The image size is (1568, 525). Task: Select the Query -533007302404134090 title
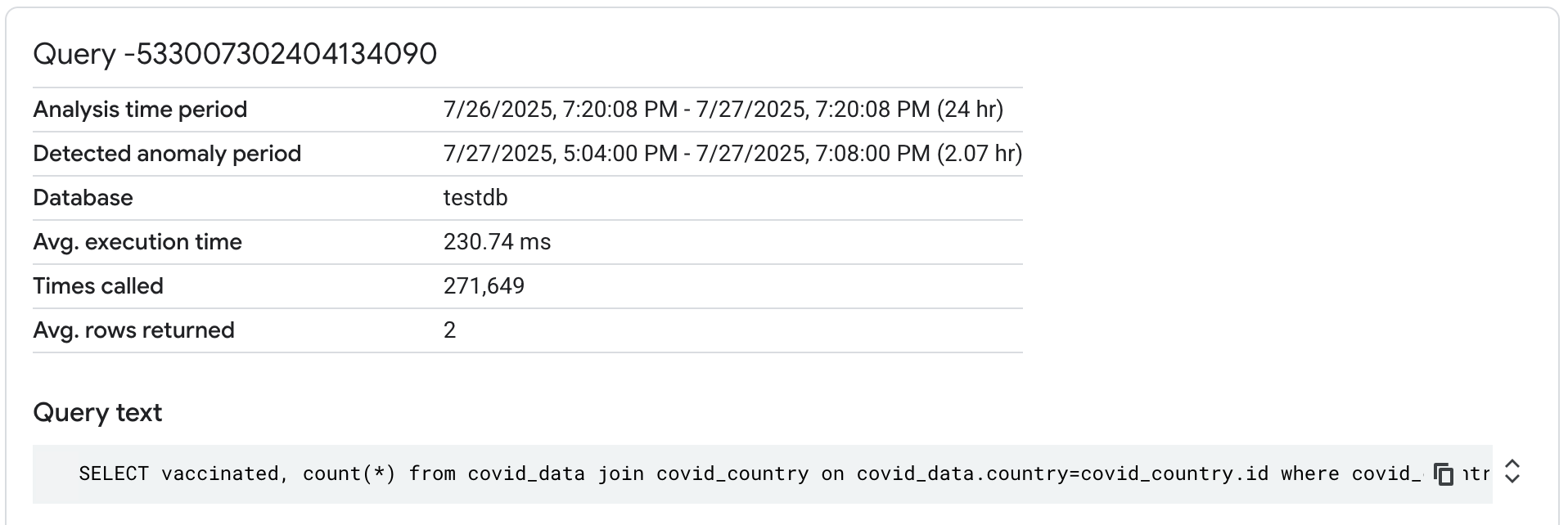click(234, 54)
